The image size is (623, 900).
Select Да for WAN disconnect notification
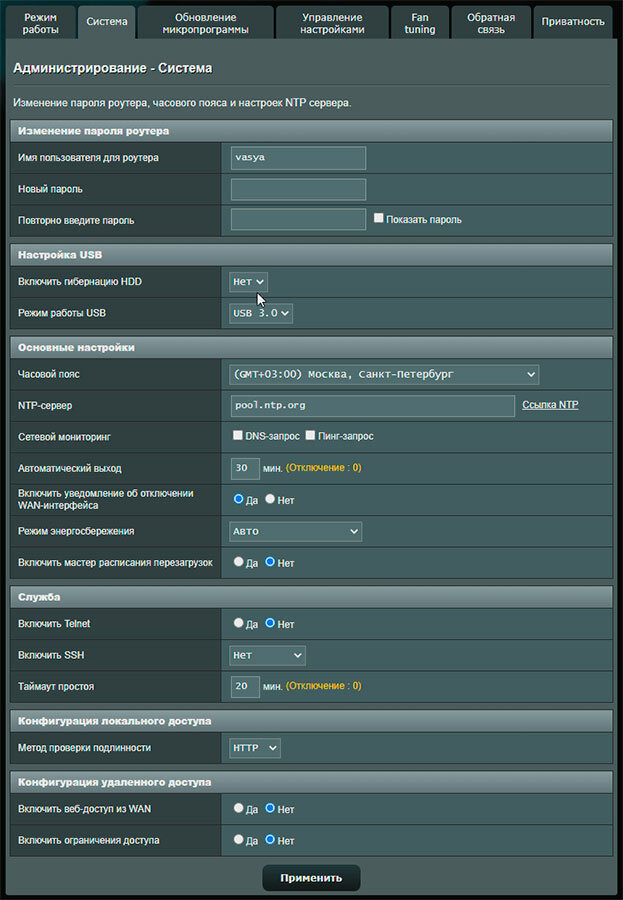click(x=238, y=499)
